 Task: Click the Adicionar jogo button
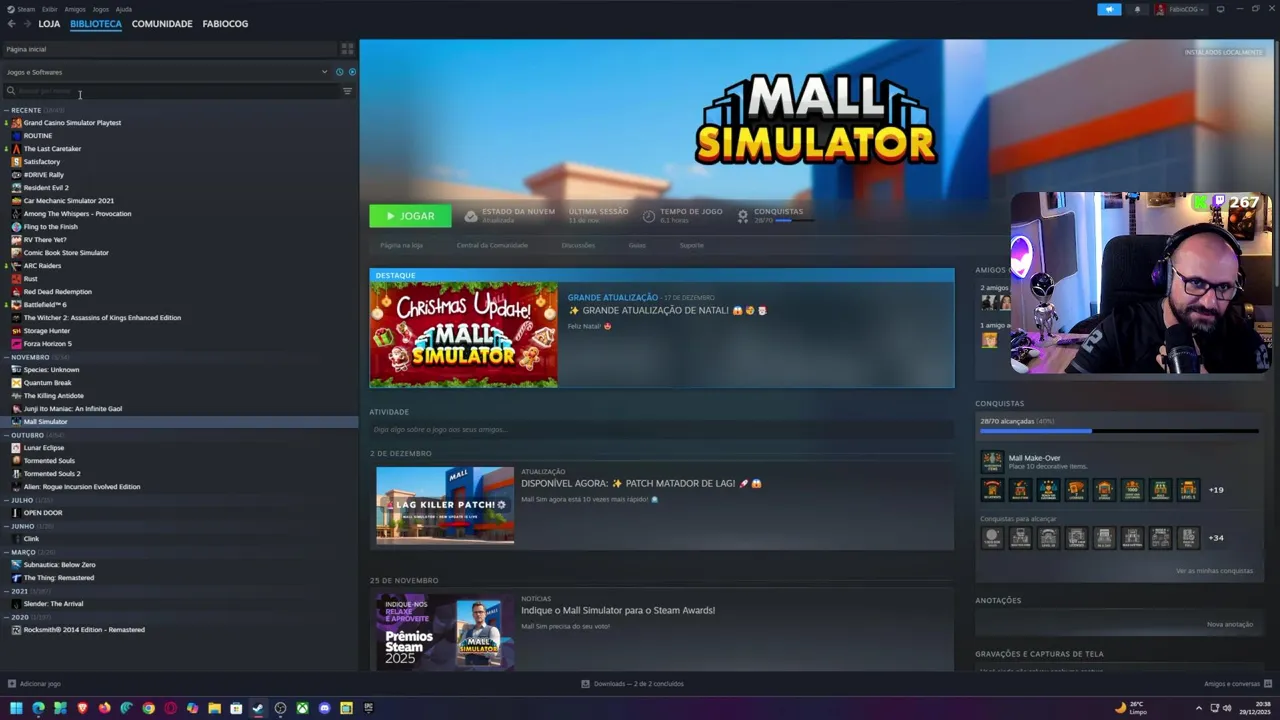coord(34,684)
